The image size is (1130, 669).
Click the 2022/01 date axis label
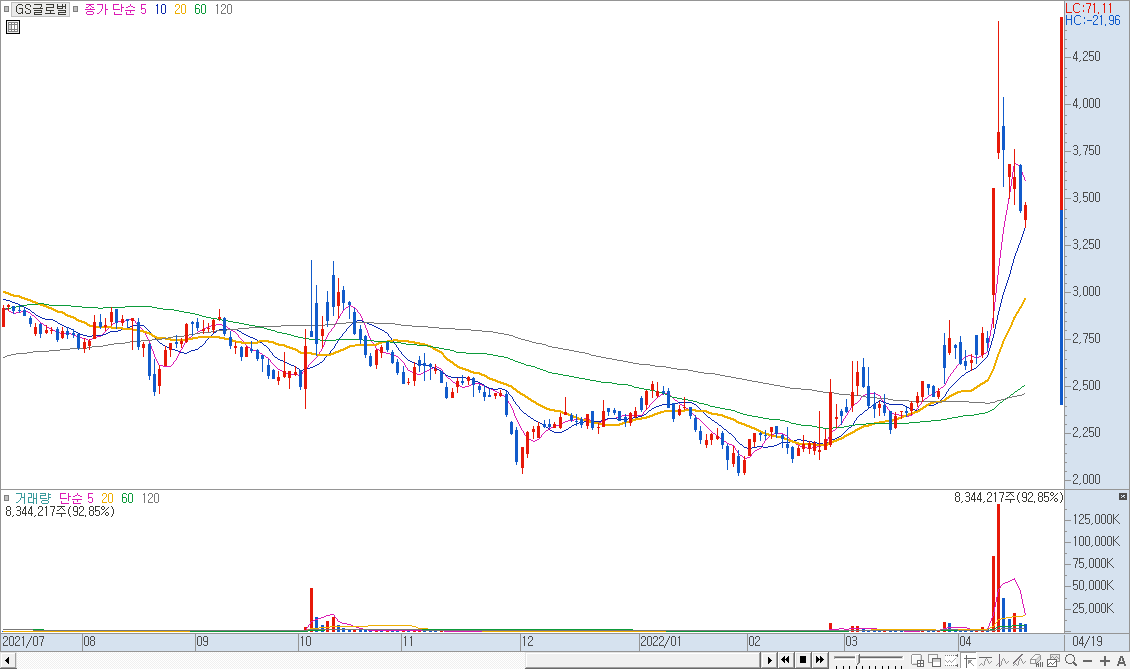(x=661, y=641)
